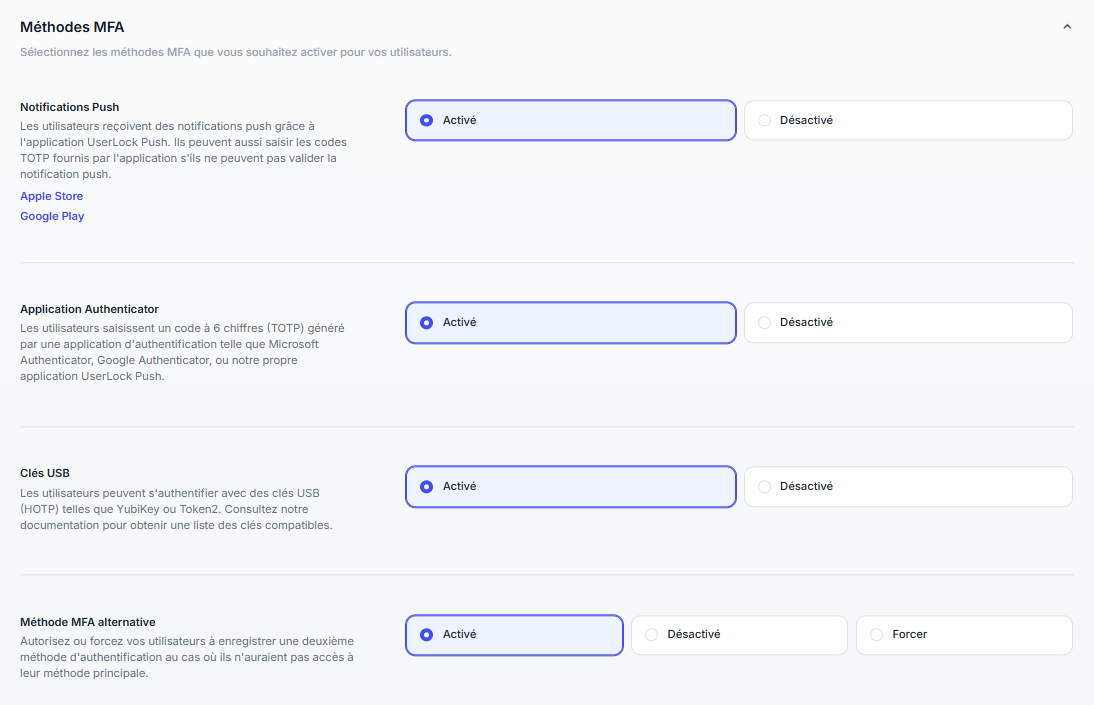
Task: Click the Clés USB heading
Action: 45,473
